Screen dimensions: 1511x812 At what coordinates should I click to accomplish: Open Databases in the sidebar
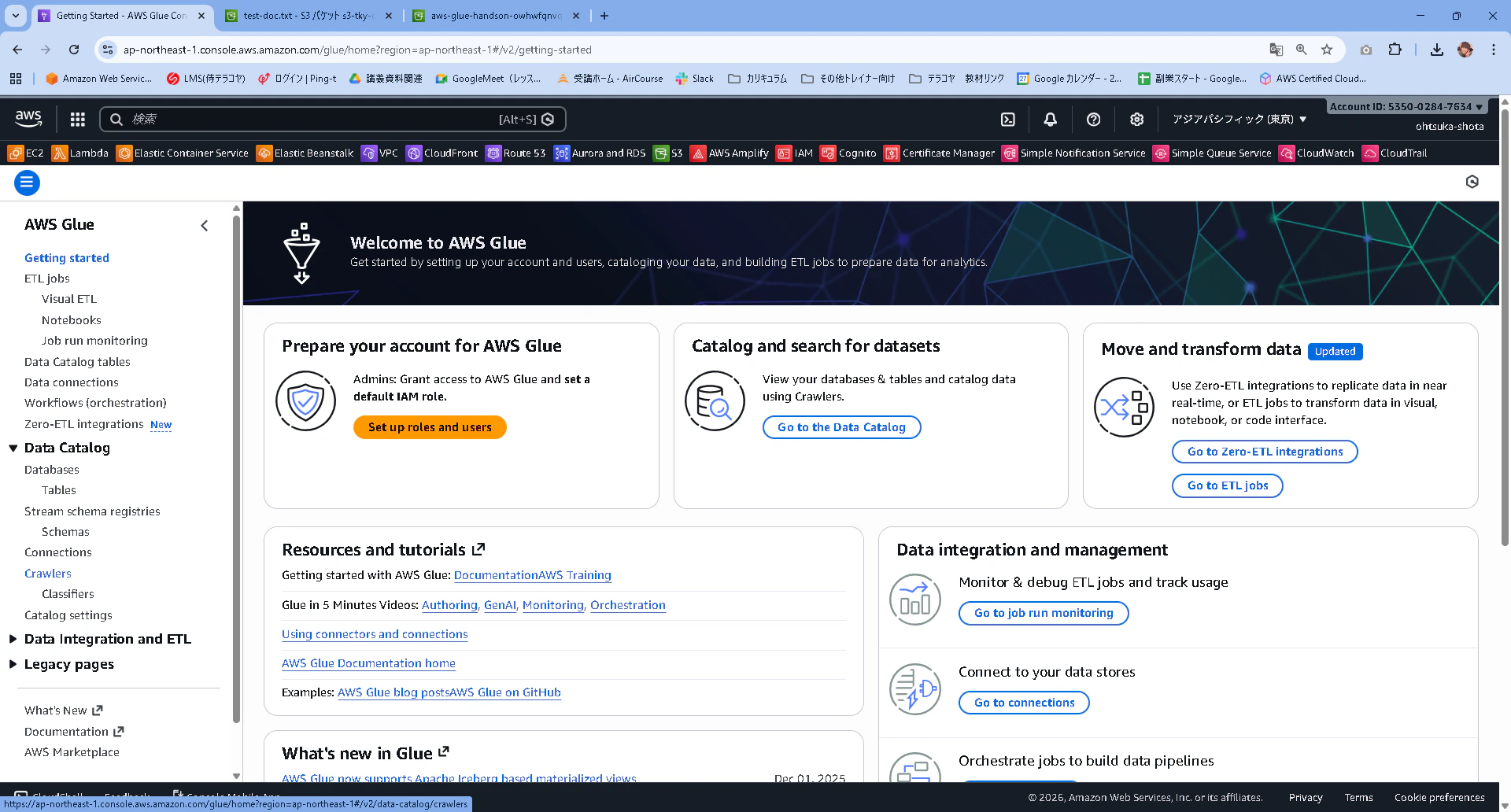(x=52, y=470)
